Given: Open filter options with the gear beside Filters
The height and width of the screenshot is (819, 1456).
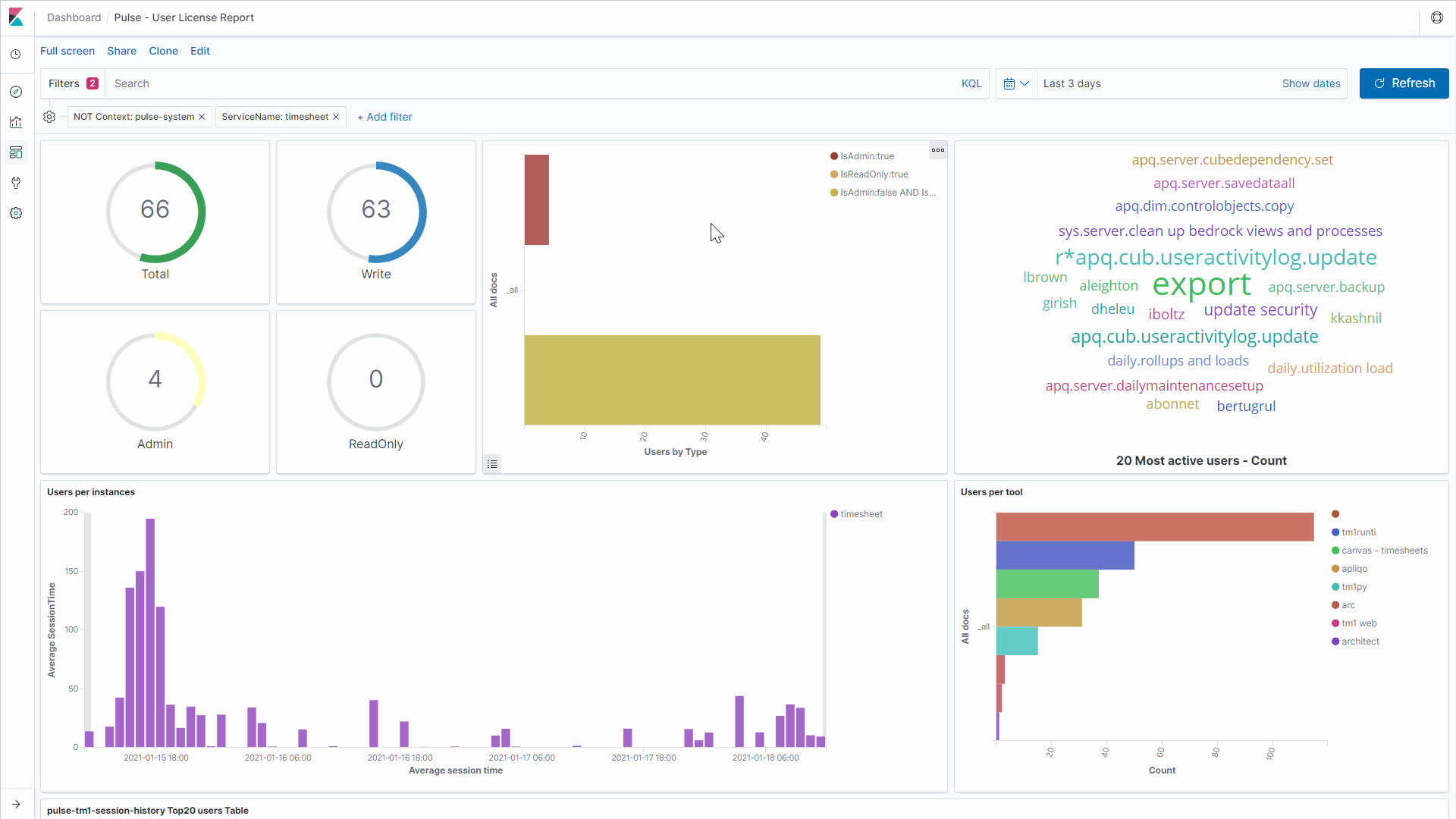Looking at the screenshot, I should (49, 117).
